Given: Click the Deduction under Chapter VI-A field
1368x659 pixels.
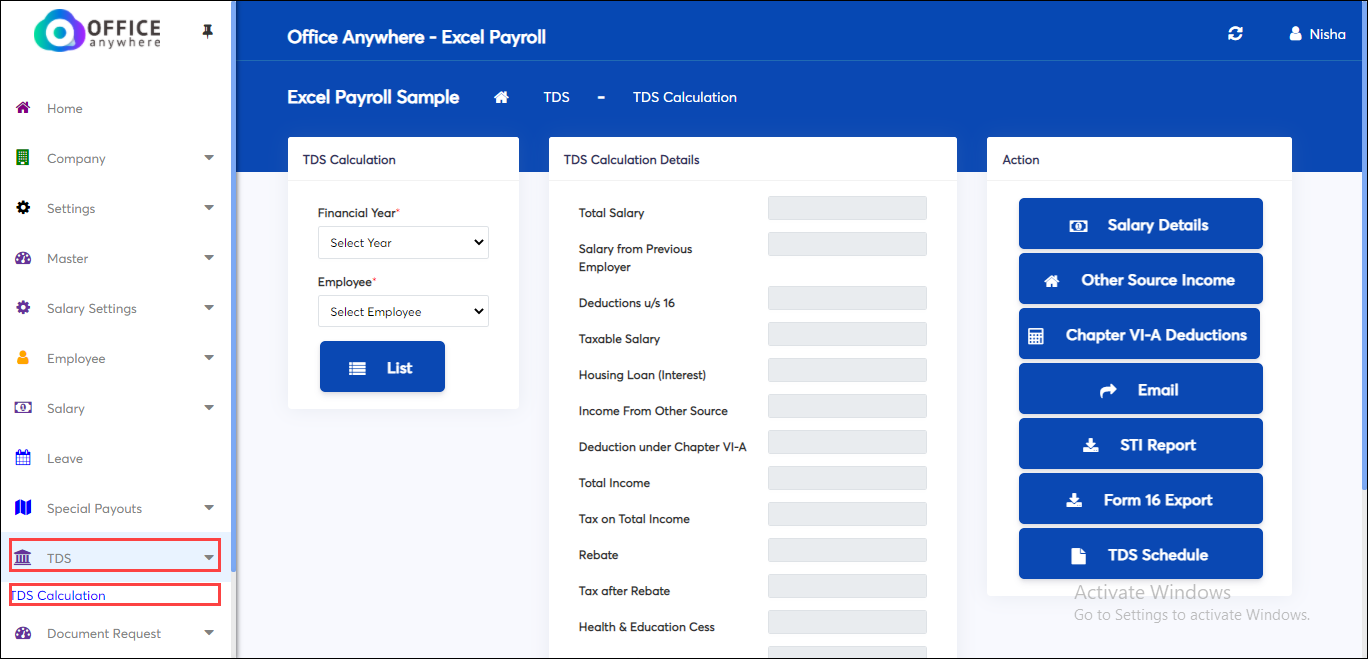Looking at the screenshot, I should click(847, 442).
